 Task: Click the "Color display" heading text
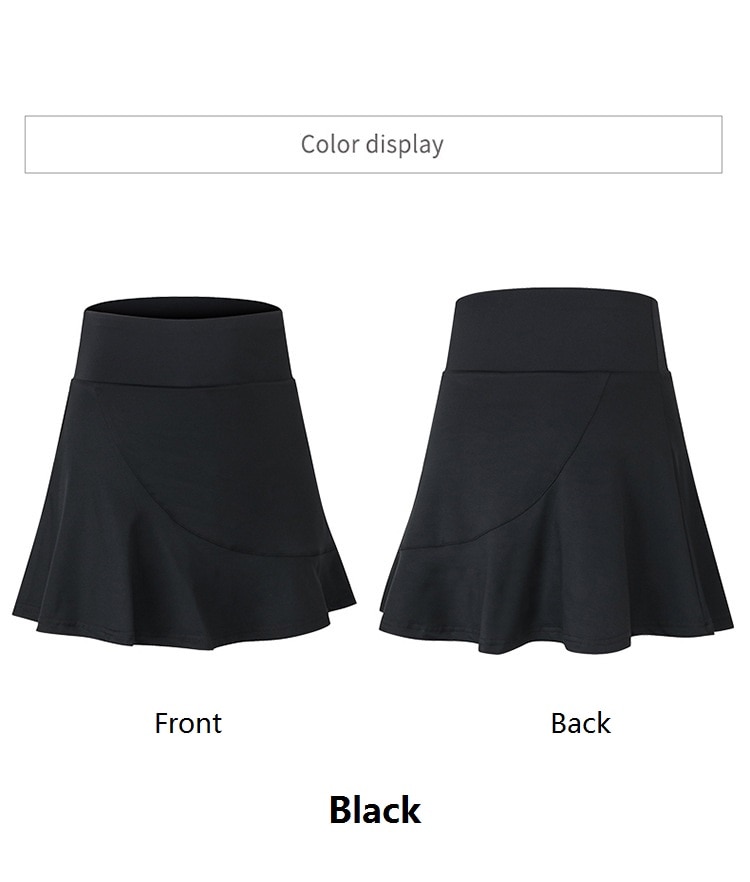click(x=372, y=145)
